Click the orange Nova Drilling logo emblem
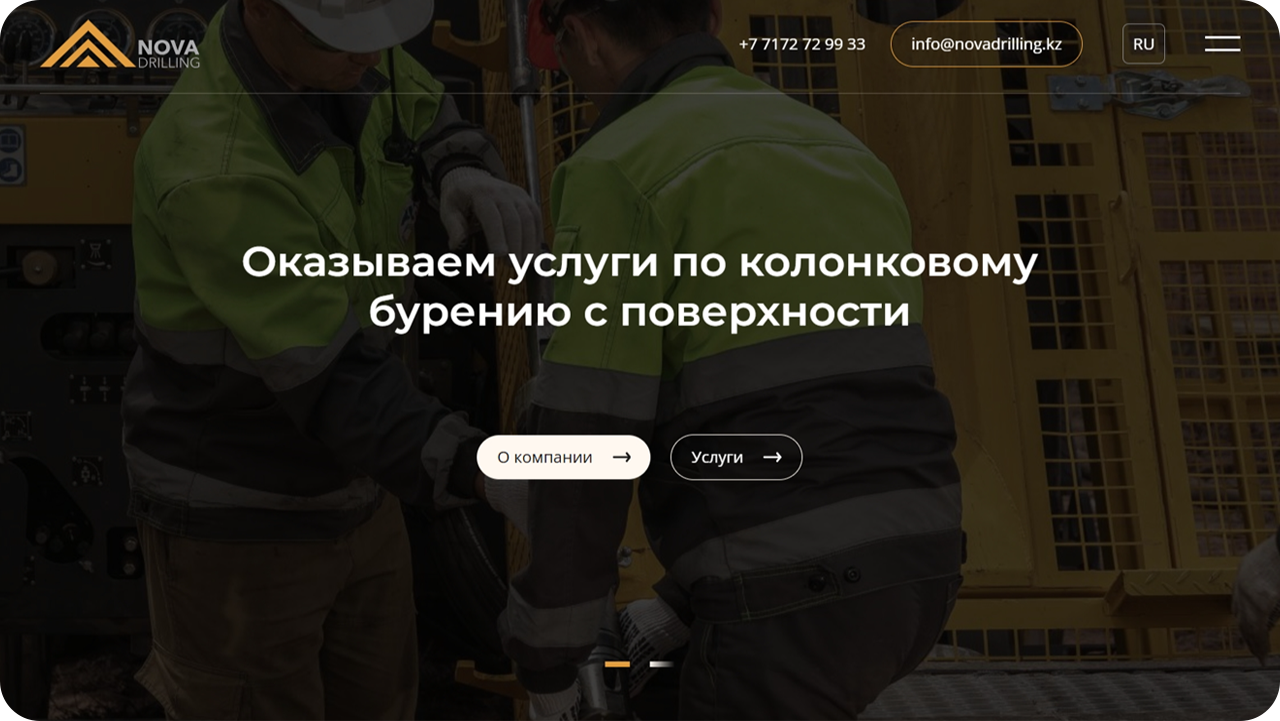 tap(86, 44)
